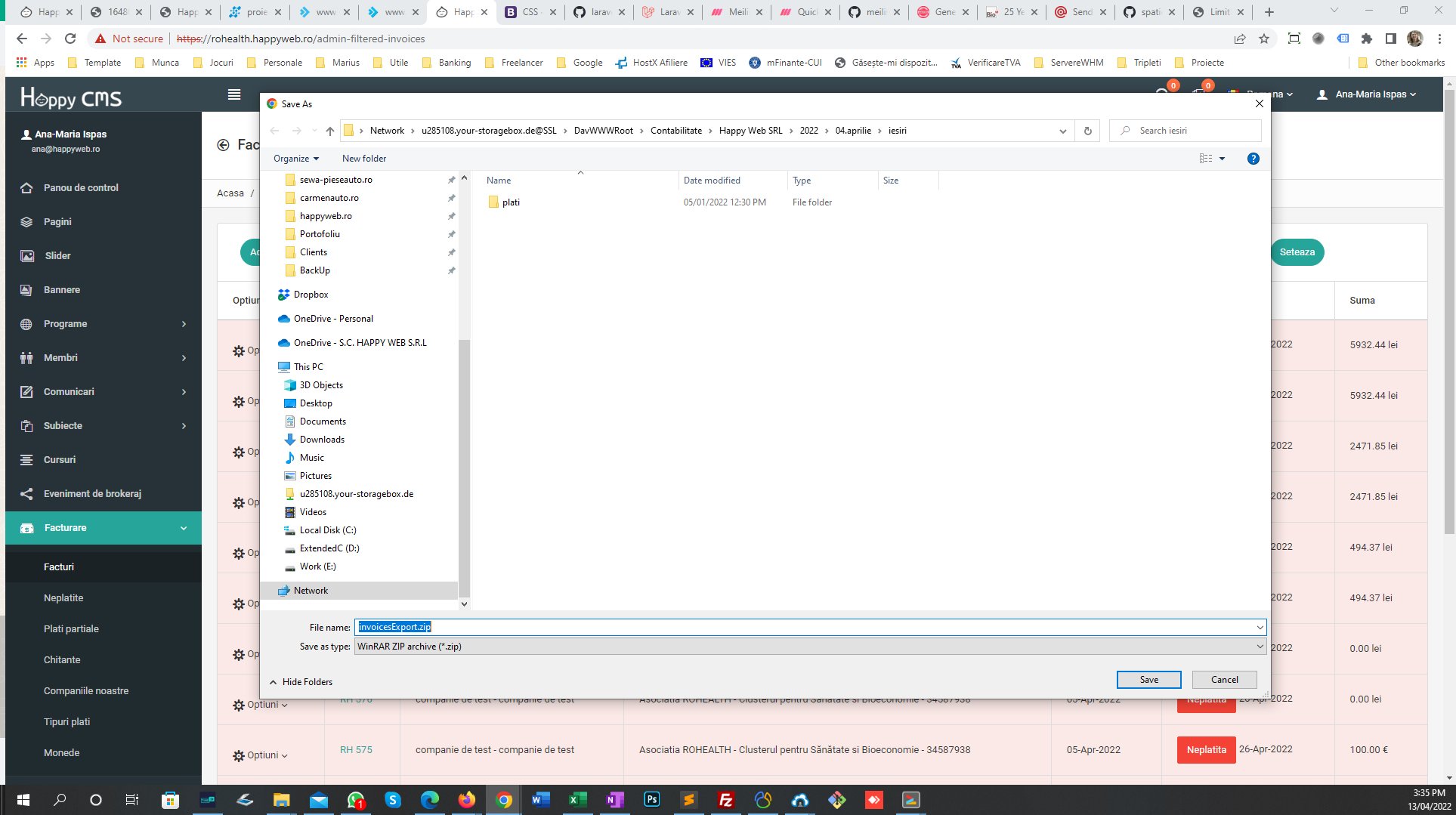Open Optiuni dropdown for invoice RH 575
Screen dimensions: 1456x815
260,755
